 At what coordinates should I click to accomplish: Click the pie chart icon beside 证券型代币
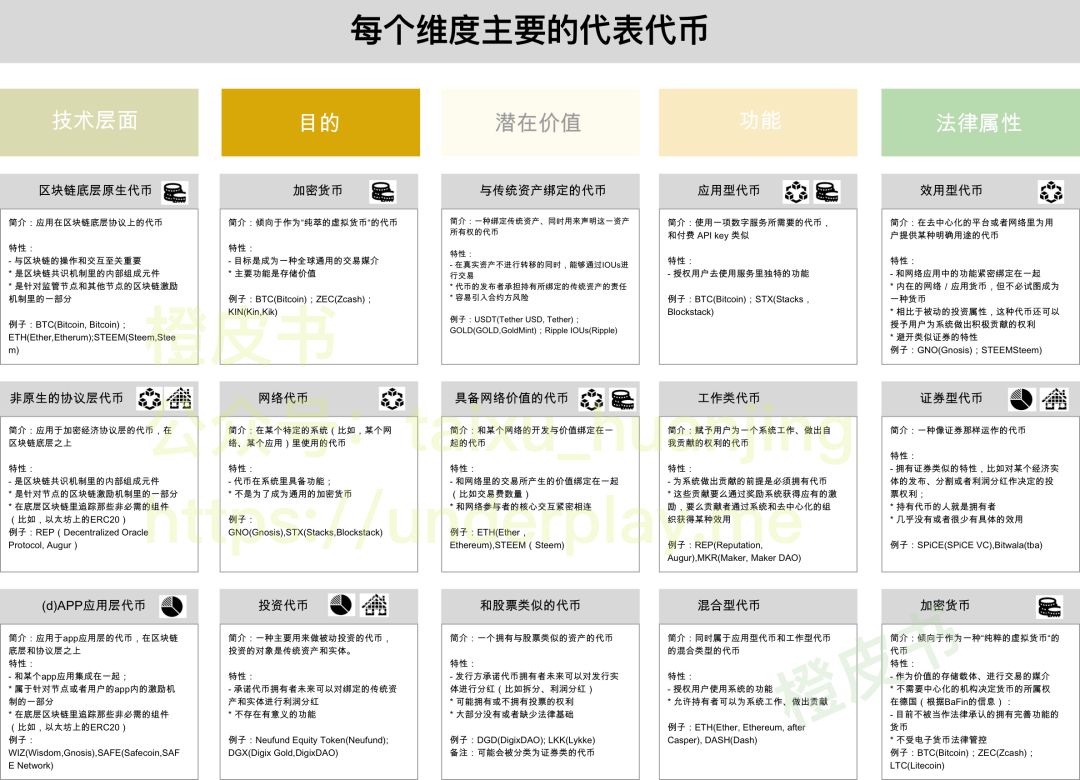click(x=1021, y=398)
